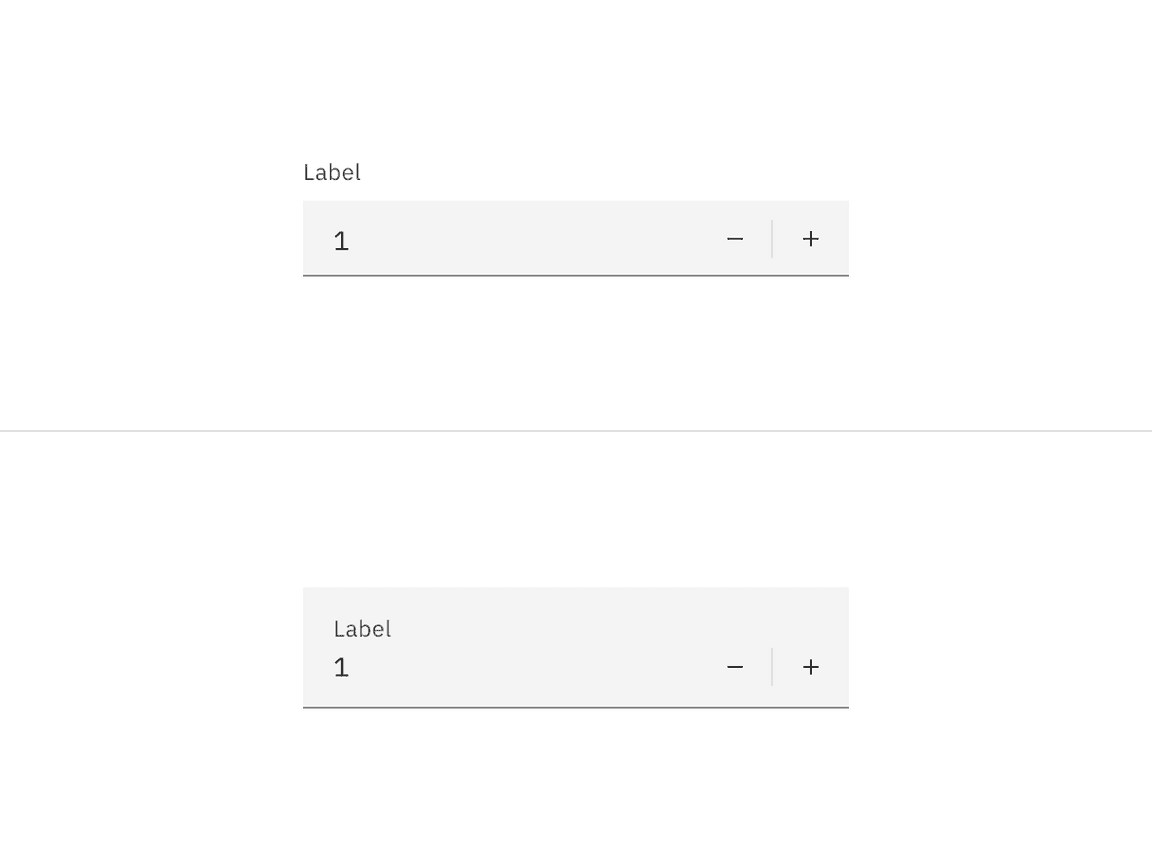Increase the bottom number field's value by one
Screen dimensions: 1152x864
[811, 667]
